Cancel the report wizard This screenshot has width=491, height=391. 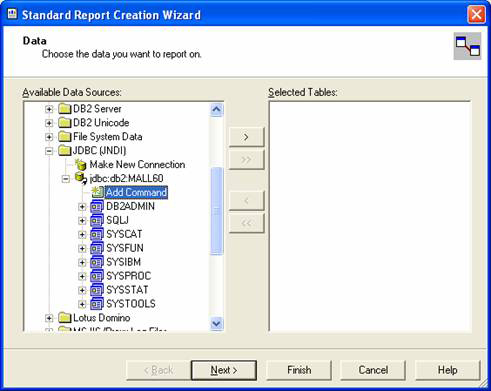[x=373, y=370]
